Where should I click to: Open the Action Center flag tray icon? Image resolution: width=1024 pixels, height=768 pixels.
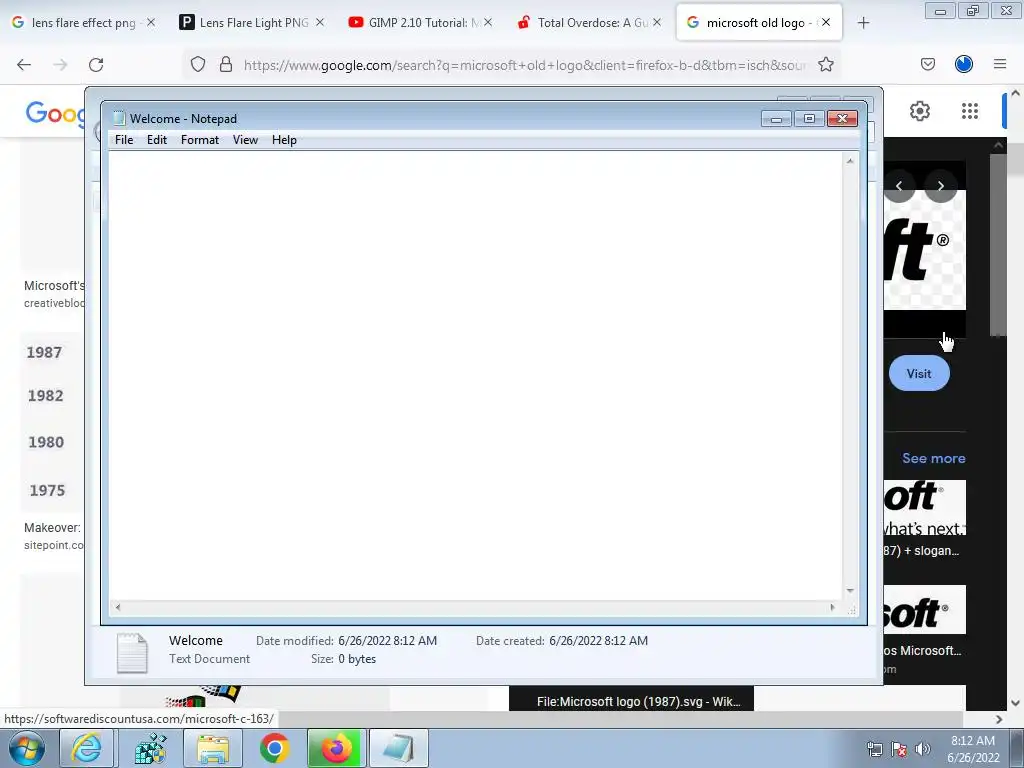click(899, 749)
